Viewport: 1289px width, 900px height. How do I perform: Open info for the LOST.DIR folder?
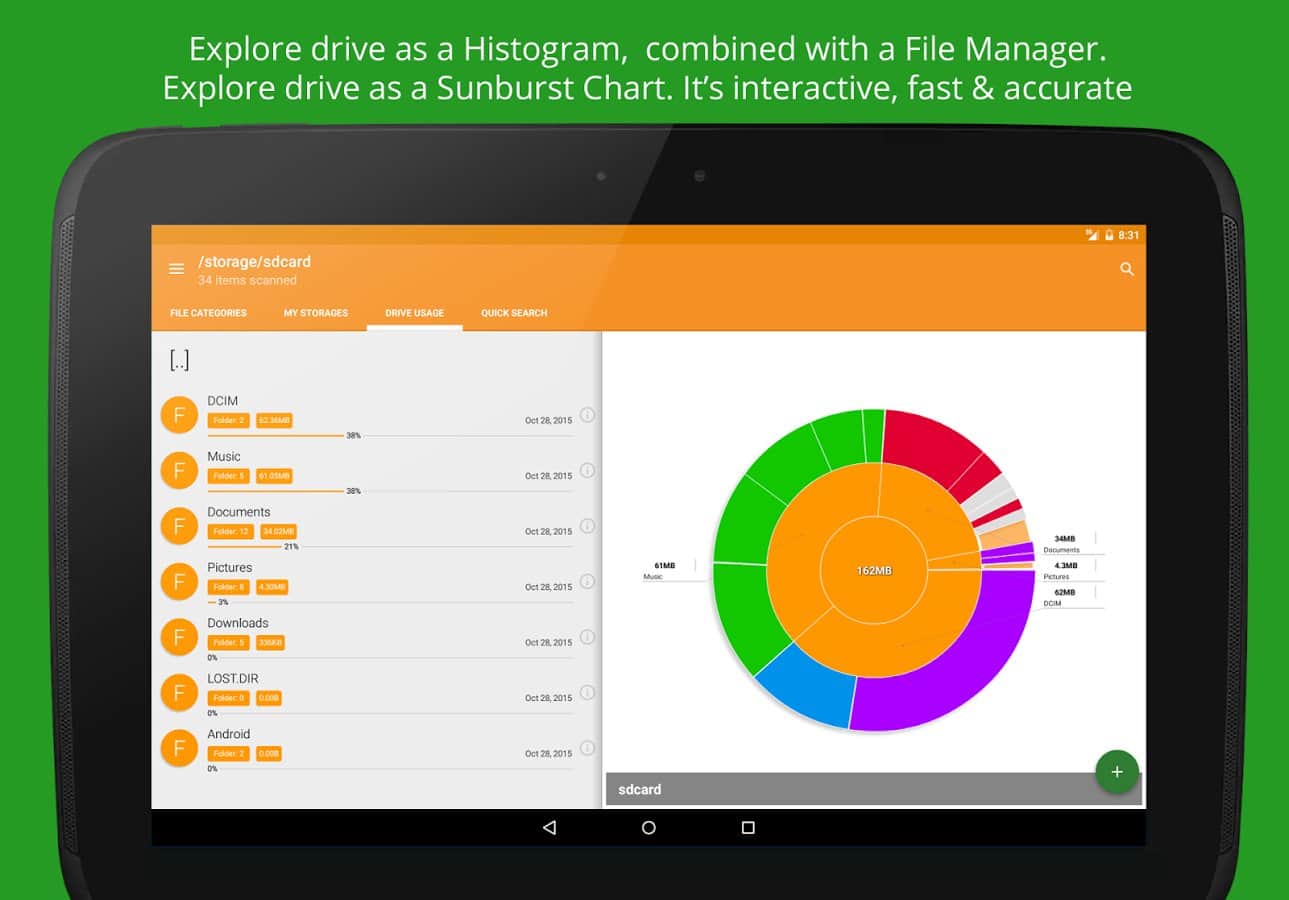[587, 692]
